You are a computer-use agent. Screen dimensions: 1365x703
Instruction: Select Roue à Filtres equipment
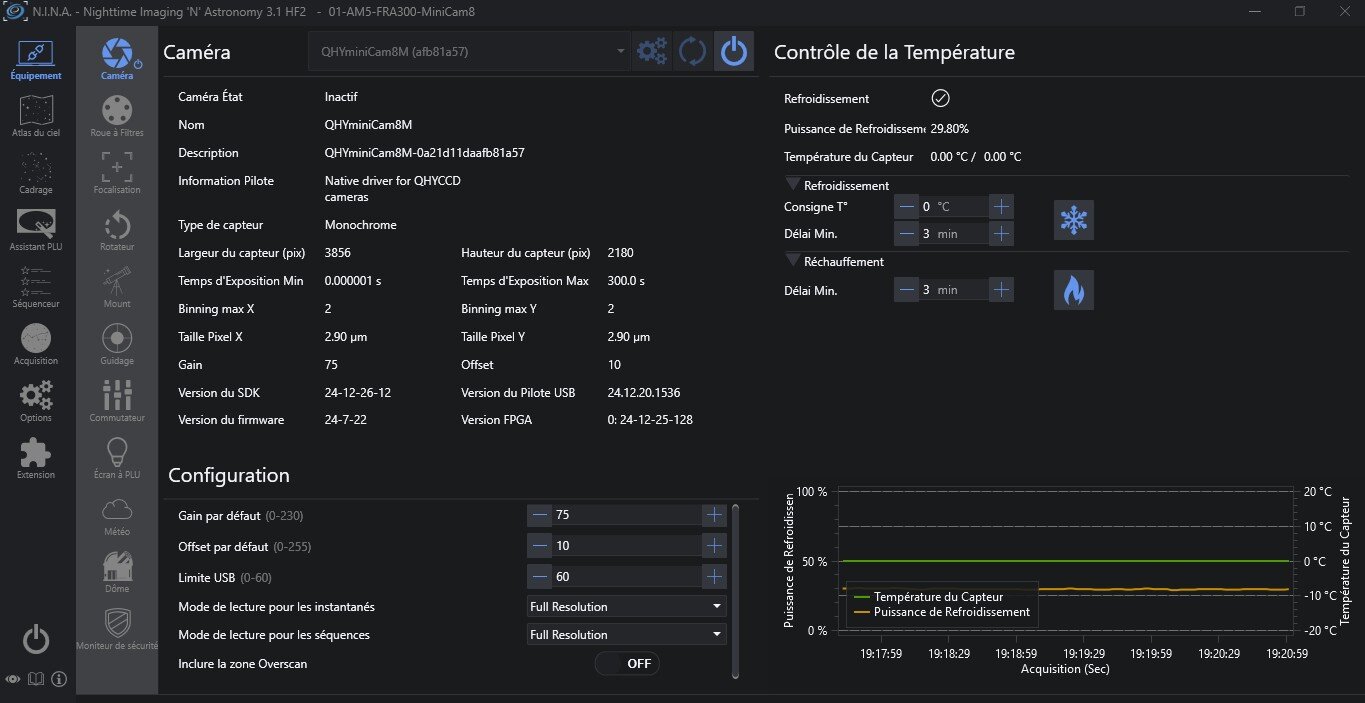(117, 117)
